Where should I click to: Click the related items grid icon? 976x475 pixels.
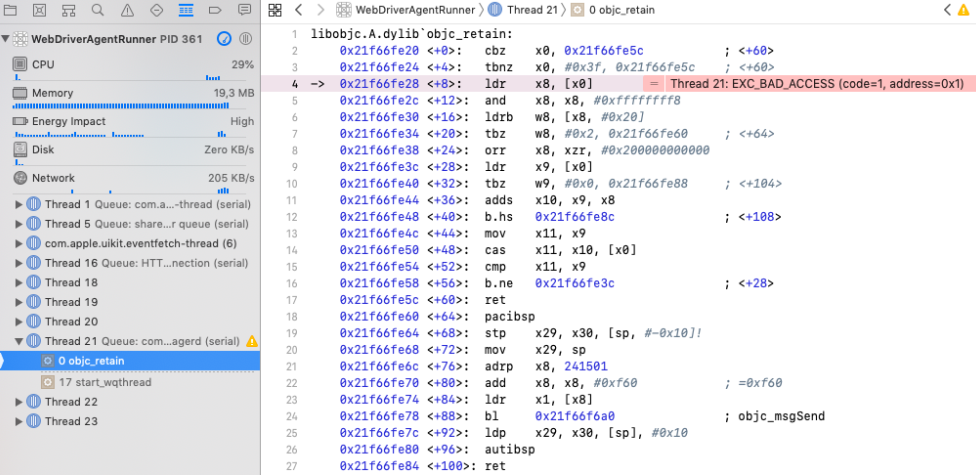pyautogui.click(x=275, y=10)
